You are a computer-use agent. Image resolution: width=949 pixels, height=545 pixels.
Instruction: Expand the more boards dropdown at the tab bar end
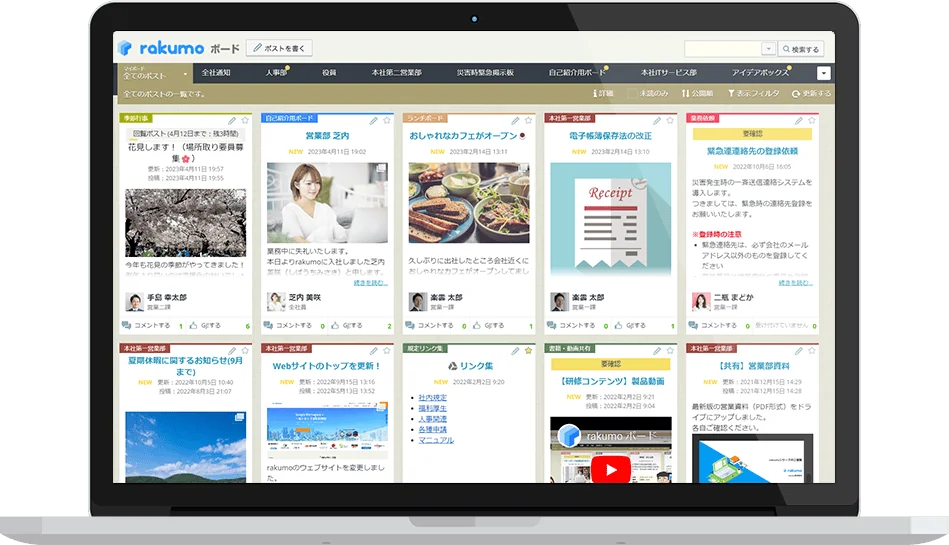coord(823,73)
